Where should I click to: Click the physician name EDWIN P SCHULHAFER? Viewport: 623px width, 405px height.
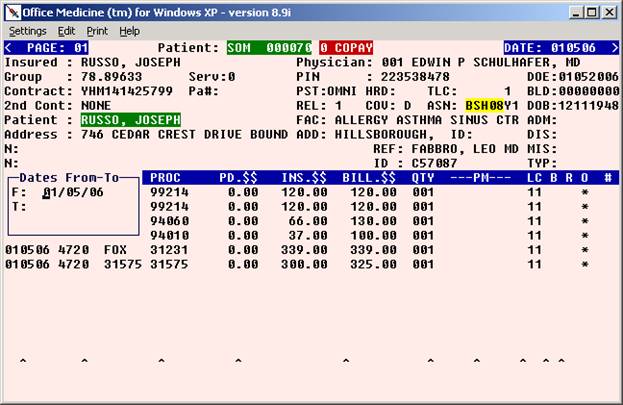478,62
